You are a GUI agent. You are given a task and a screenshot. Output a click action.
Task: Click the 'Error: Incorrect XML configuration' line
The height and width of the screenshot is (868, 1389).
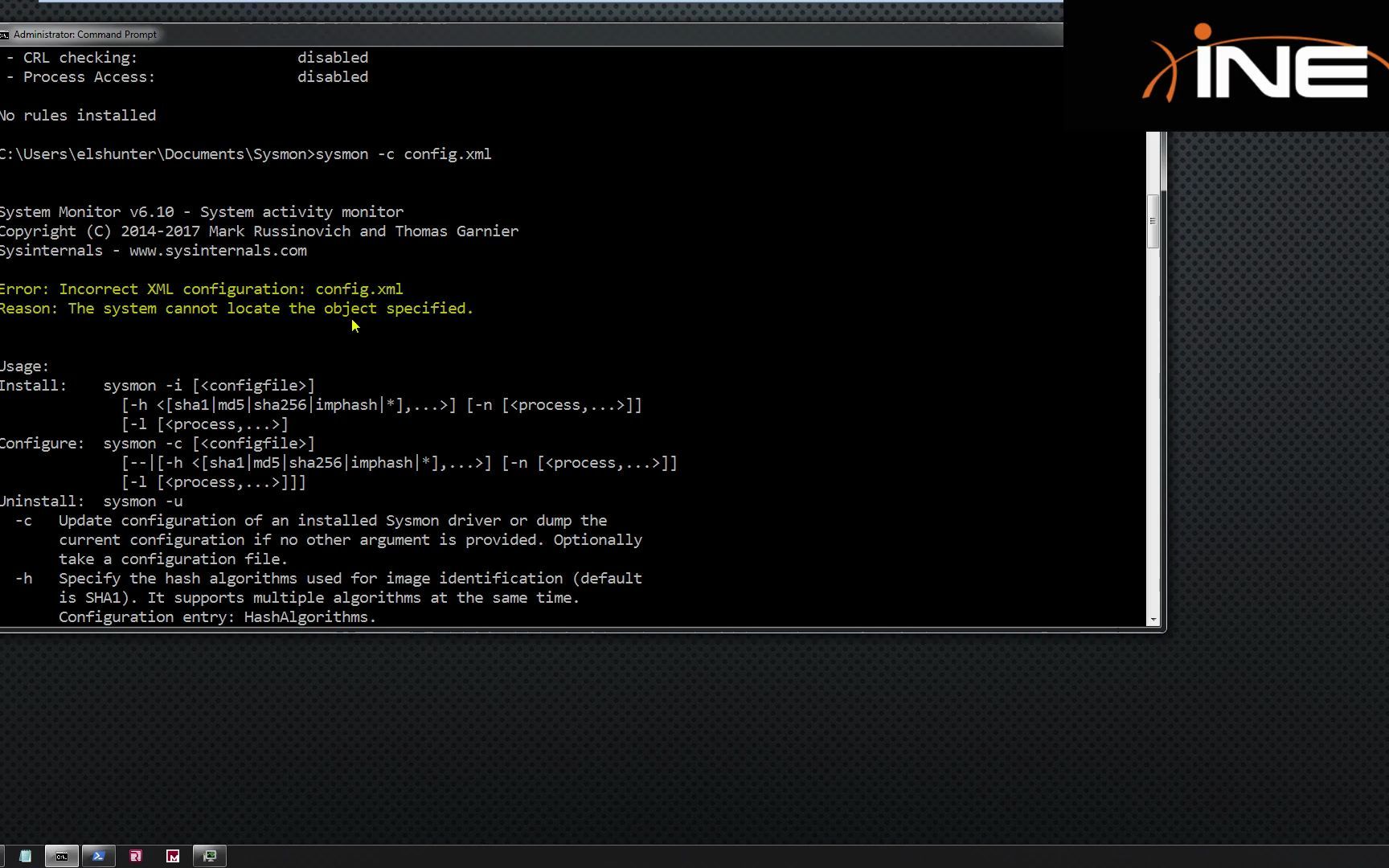coord(201,289)
